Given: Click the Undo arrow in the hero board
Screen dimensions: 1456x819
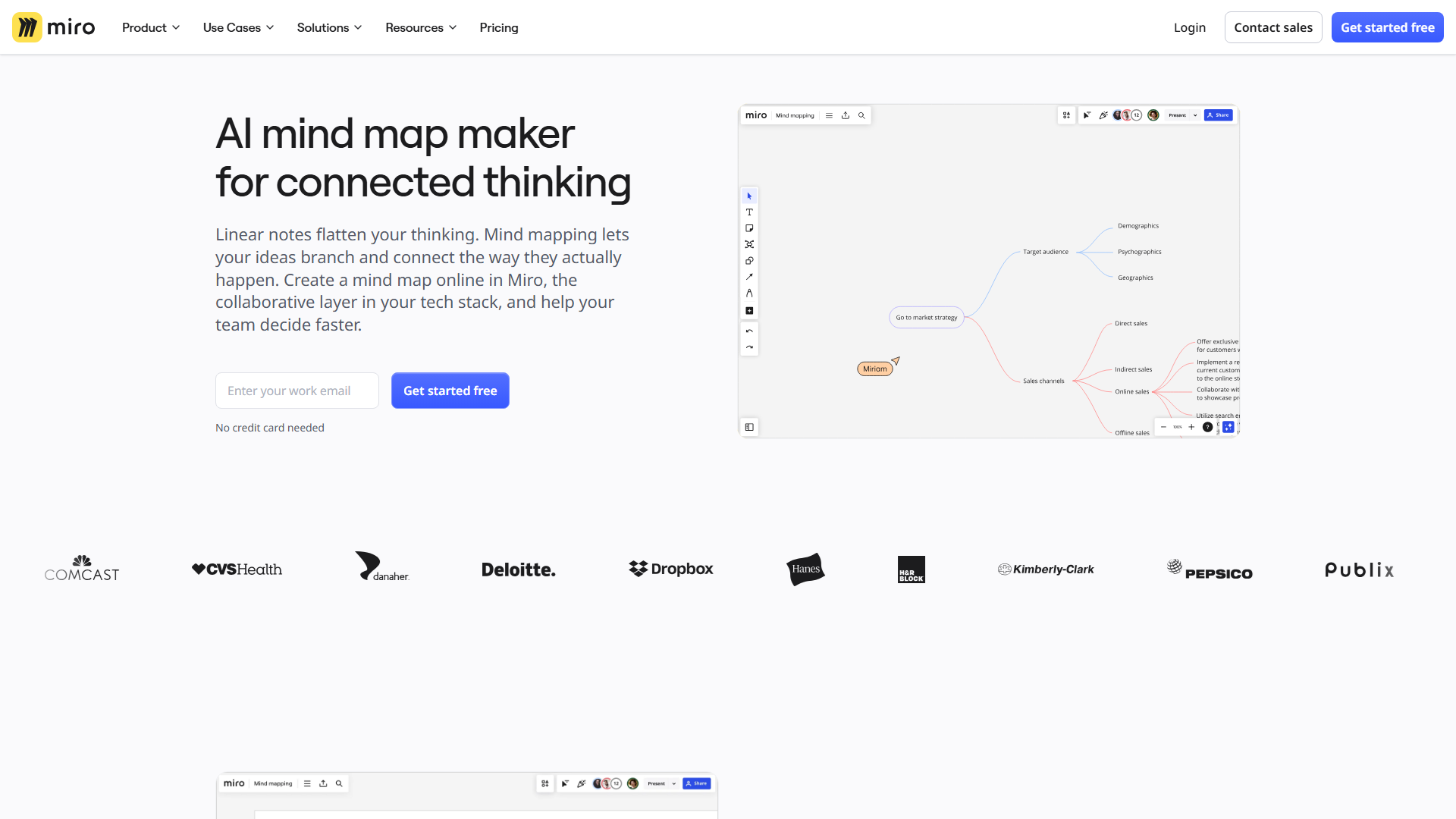Looking at the screenshot, I should point(749,331).
